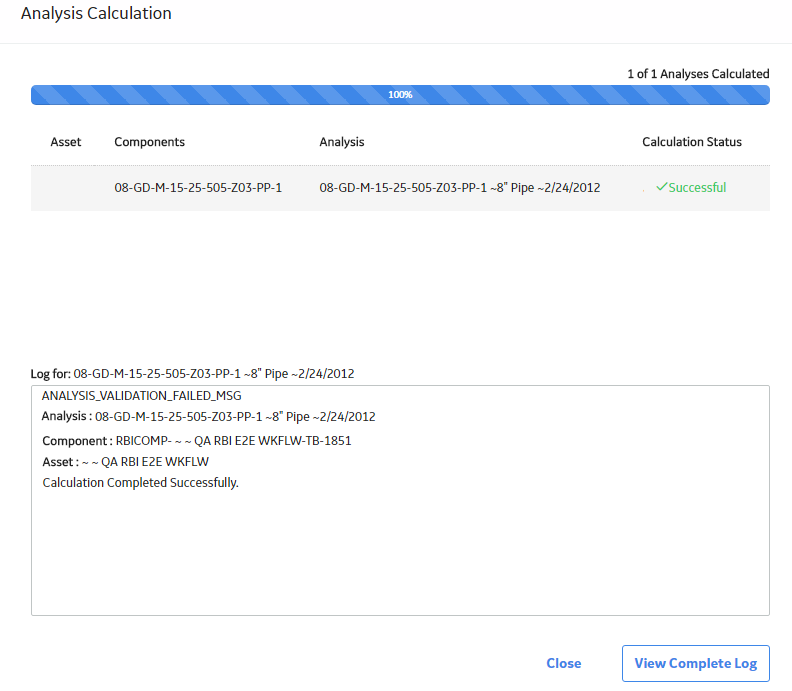This screenshot has height=691, width=792.
Task: Click the Asset column header
Action: point(66,142)
